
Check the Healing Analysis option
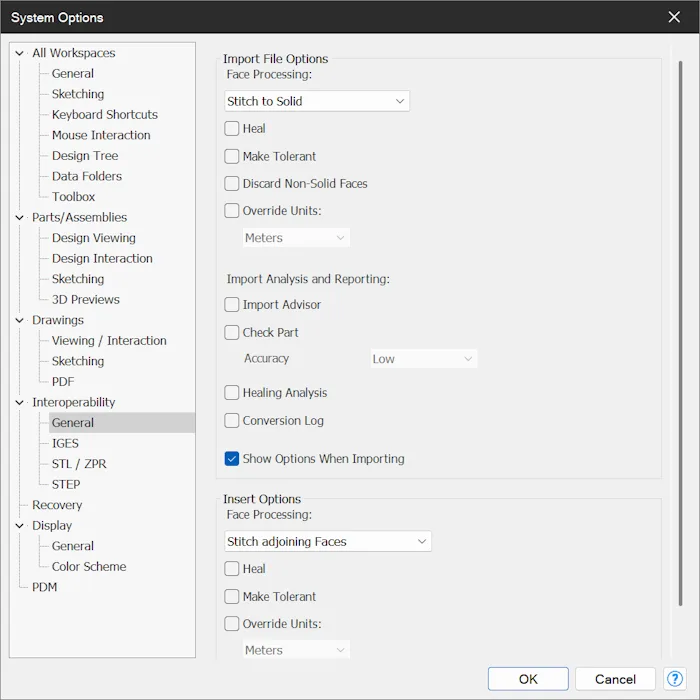click(231, 392)
